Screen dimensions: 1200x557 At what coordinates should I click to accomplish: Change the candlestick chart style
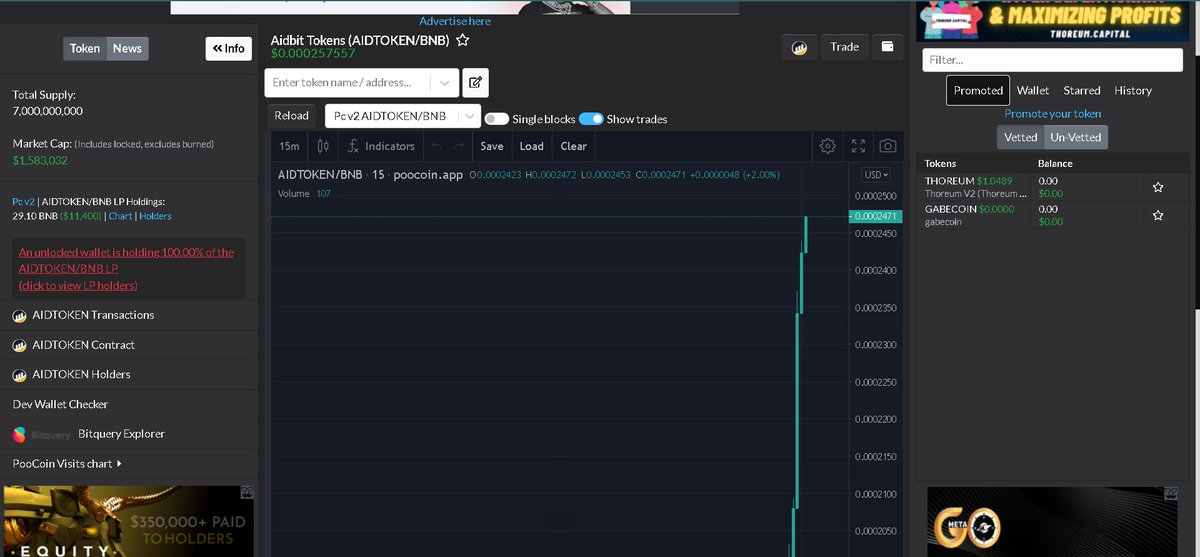point(324,146)
